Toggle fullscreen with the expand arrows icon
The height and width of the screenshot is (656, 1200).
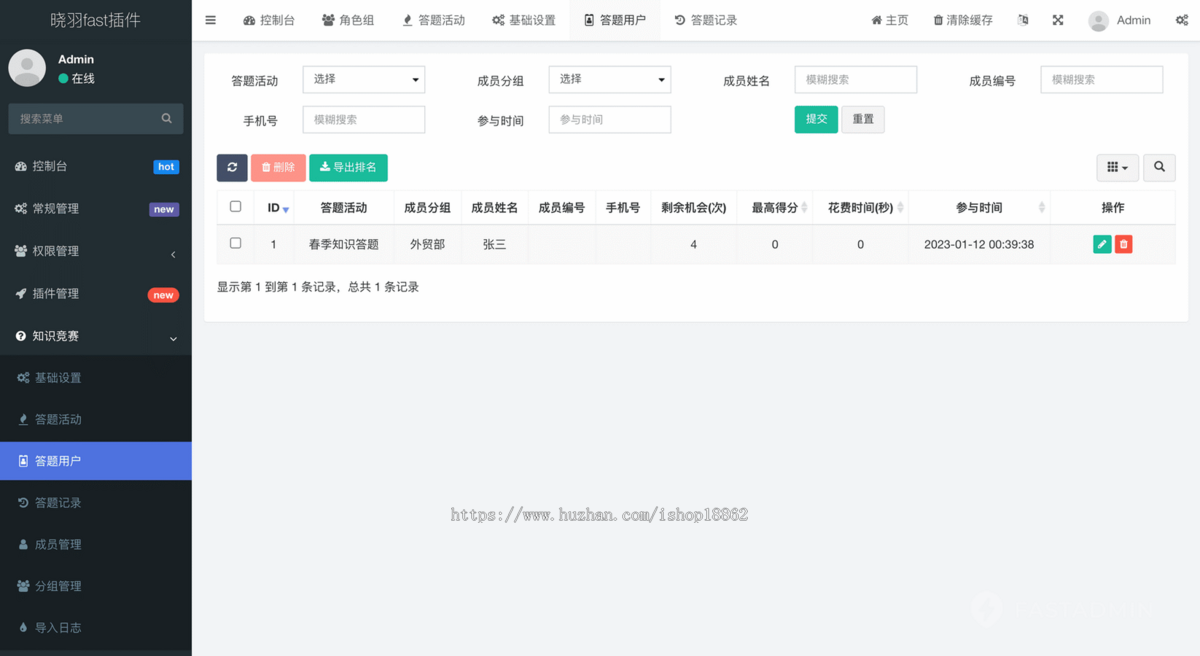tap(1057, 19)
